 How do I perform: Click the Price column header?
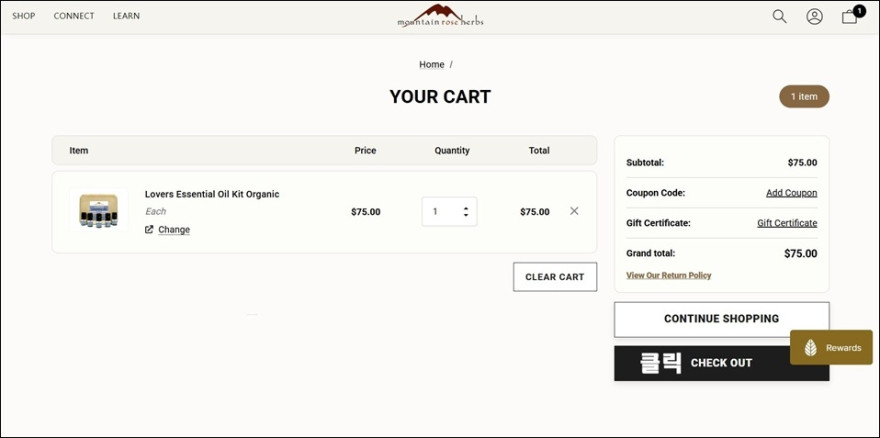point(365,150)
